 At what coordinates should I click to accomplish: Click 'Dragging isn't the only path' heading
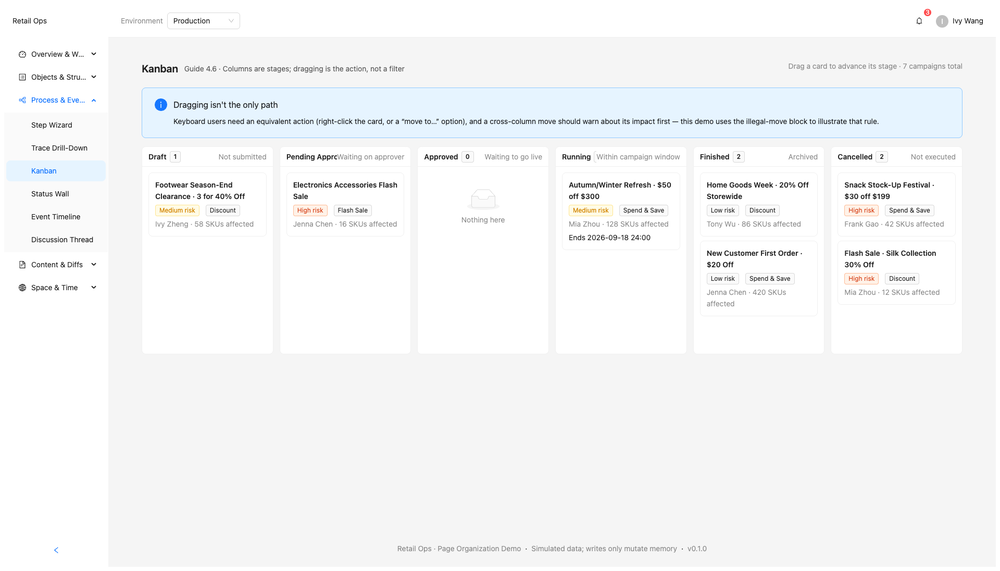(226, 105)
